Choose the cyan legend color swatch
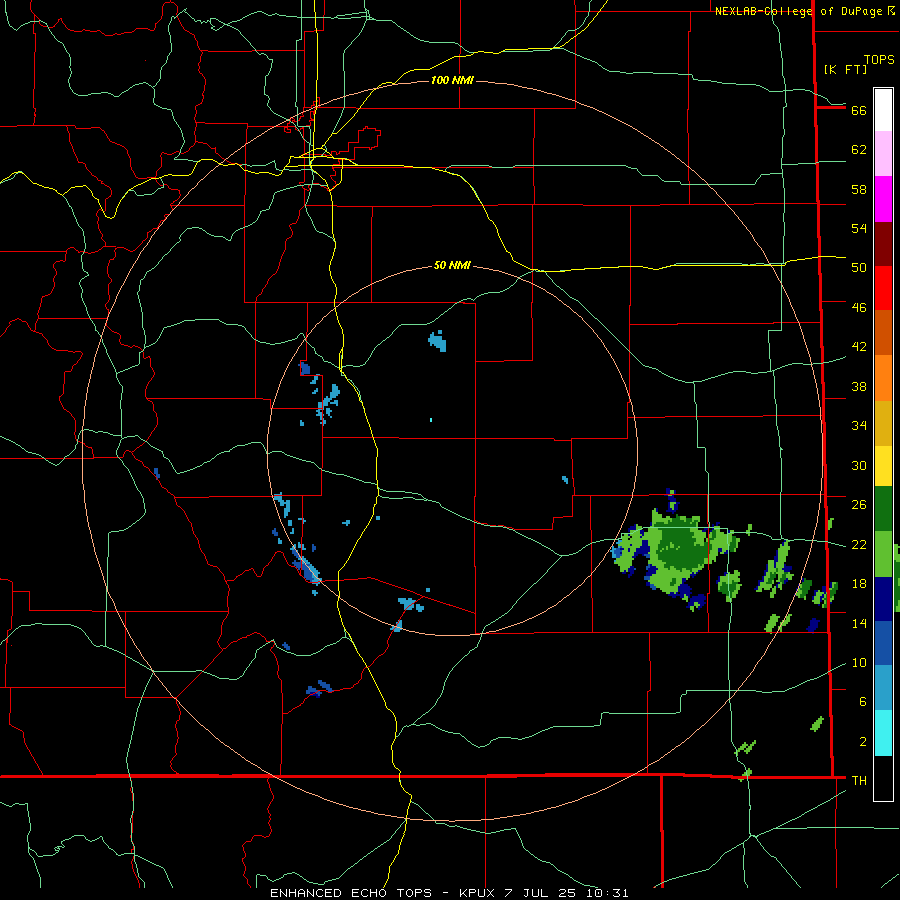 [883, 733]
